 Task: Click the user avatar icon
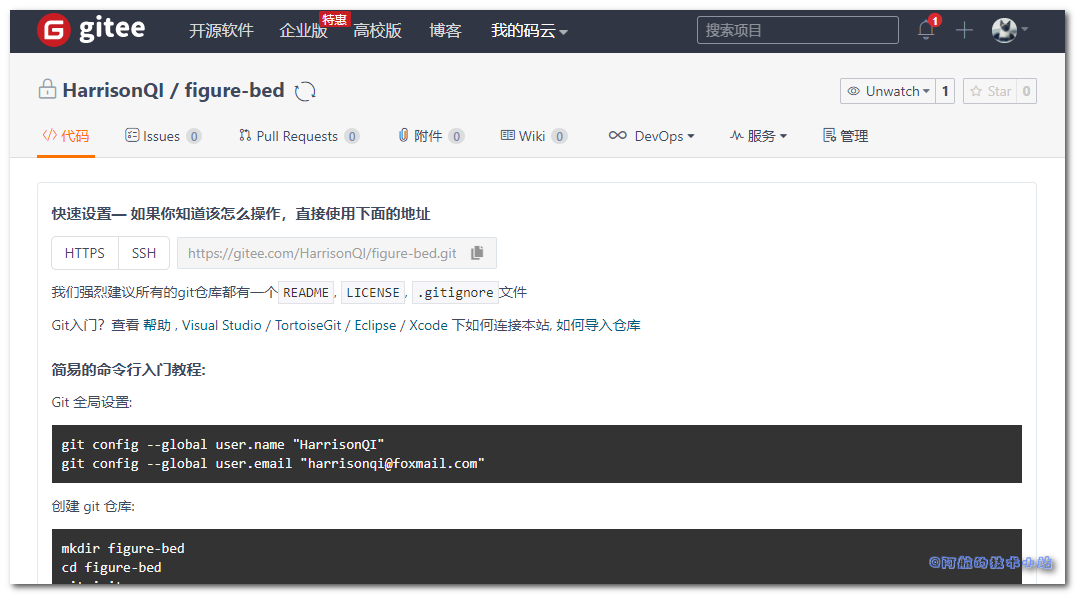(1003, 30)
